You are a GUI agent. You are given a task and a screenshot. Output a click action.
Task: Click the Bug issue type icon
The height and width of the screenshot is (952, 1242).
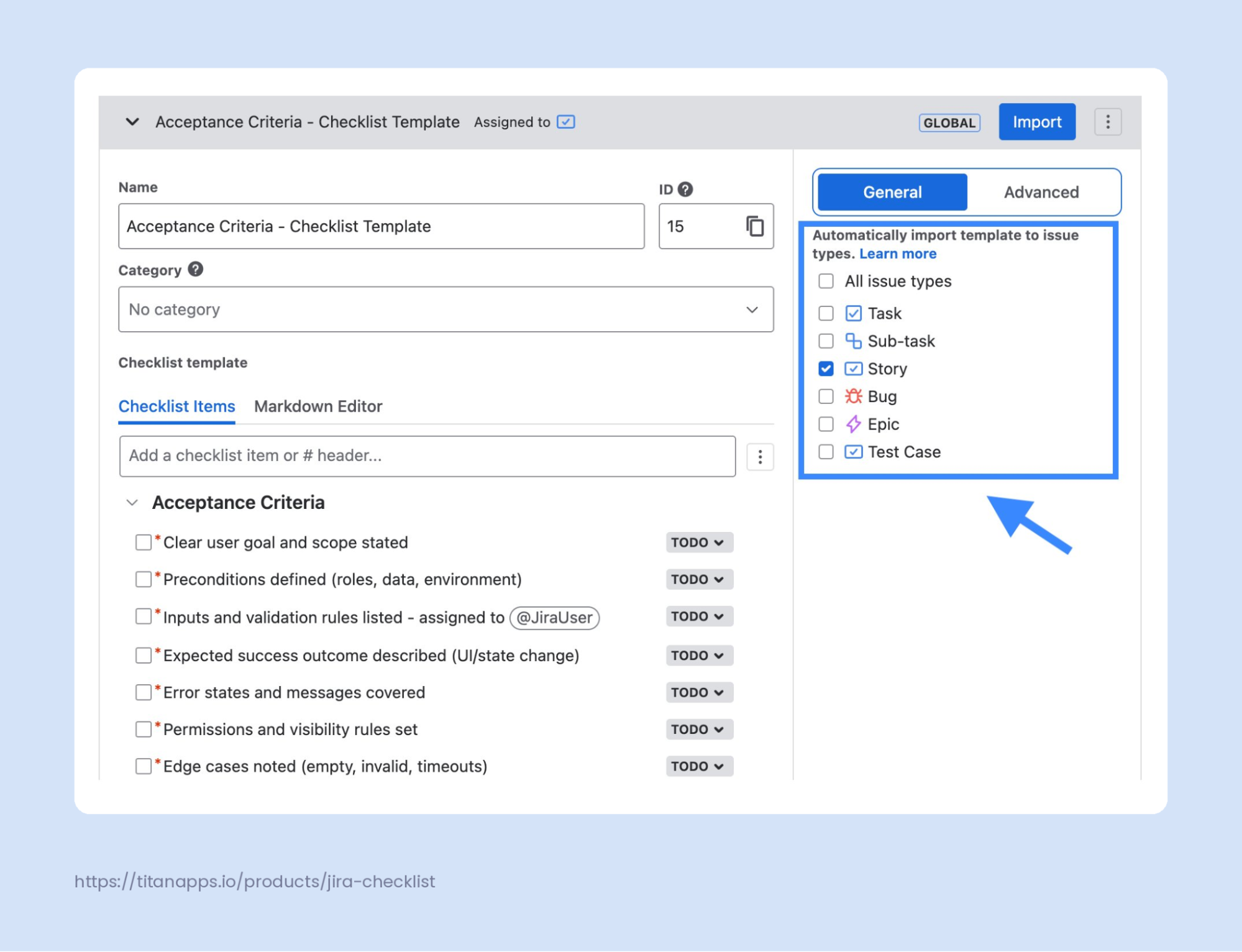click(x=853, y=396)
